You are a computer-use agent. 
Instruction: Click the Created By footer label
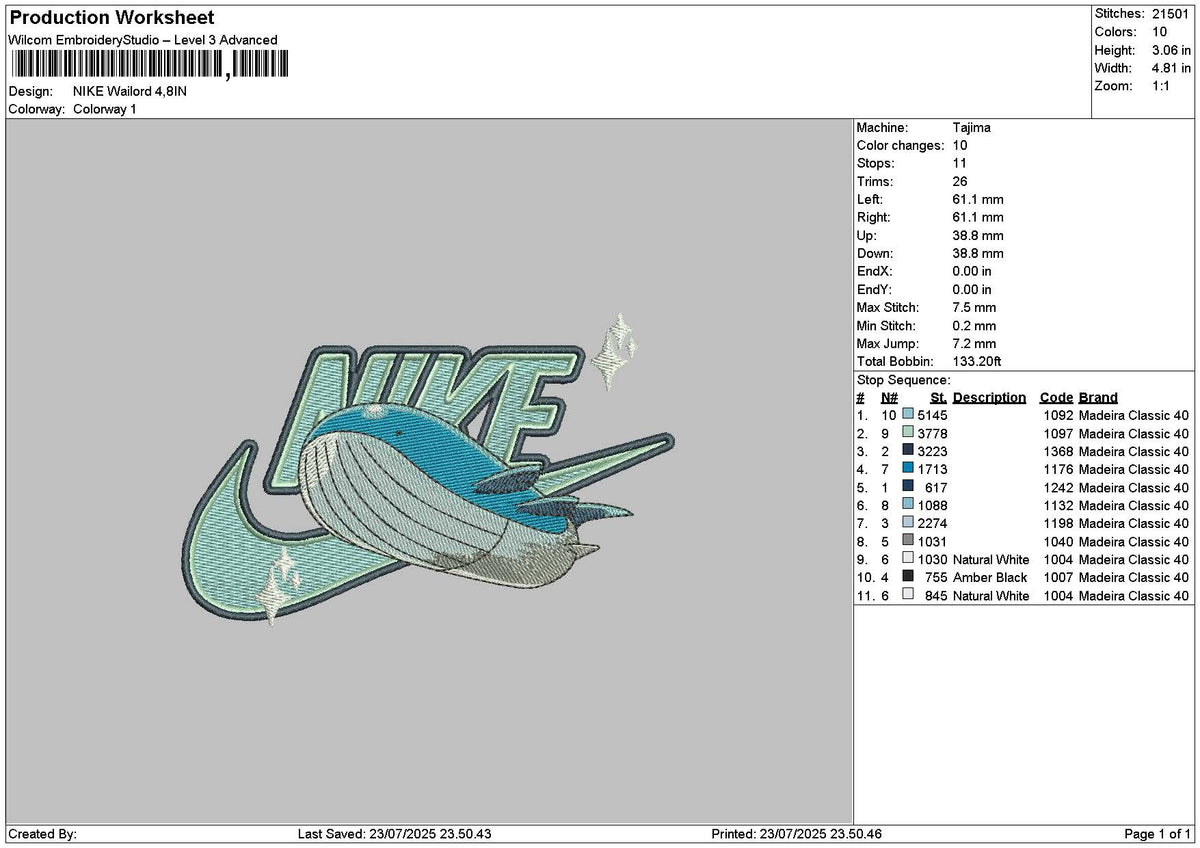(x=42, y=834)
